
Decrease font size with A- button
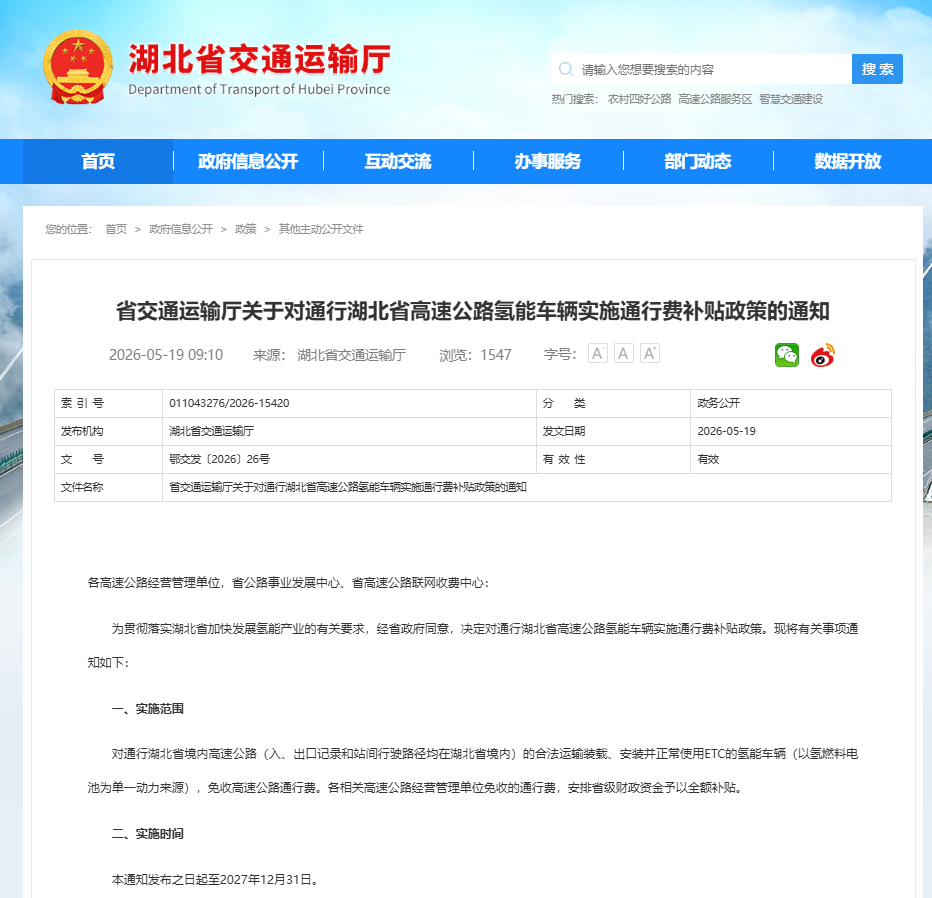tap(597, 354)
